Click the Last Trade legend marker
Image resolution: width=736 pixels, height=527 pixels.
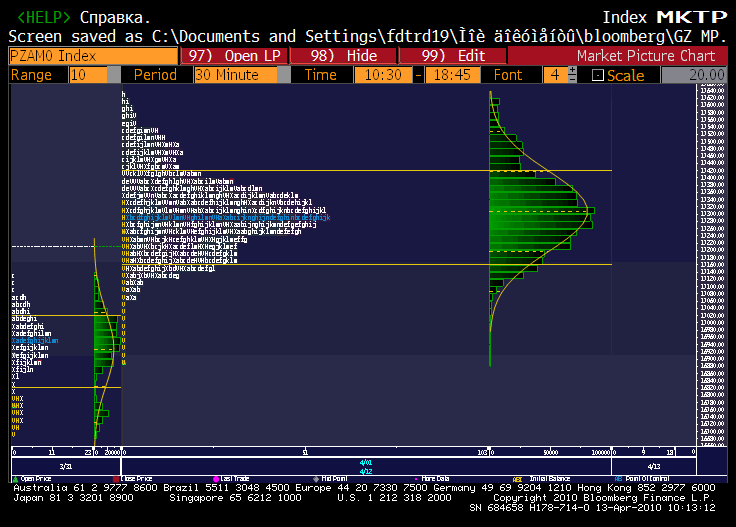tap(215, 478)
